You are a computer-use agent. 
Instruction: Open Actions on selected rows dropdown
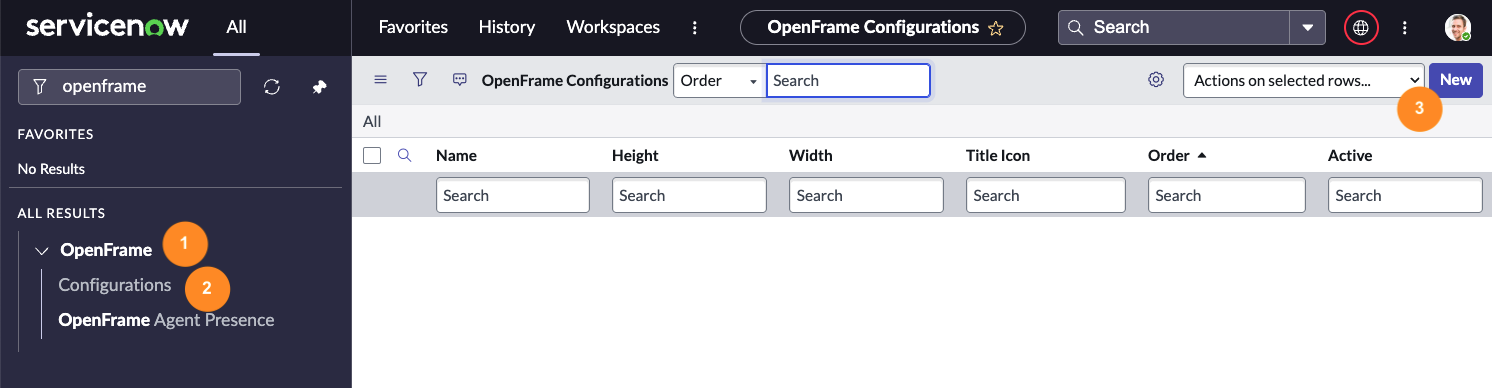click(x=1304, y=81)
